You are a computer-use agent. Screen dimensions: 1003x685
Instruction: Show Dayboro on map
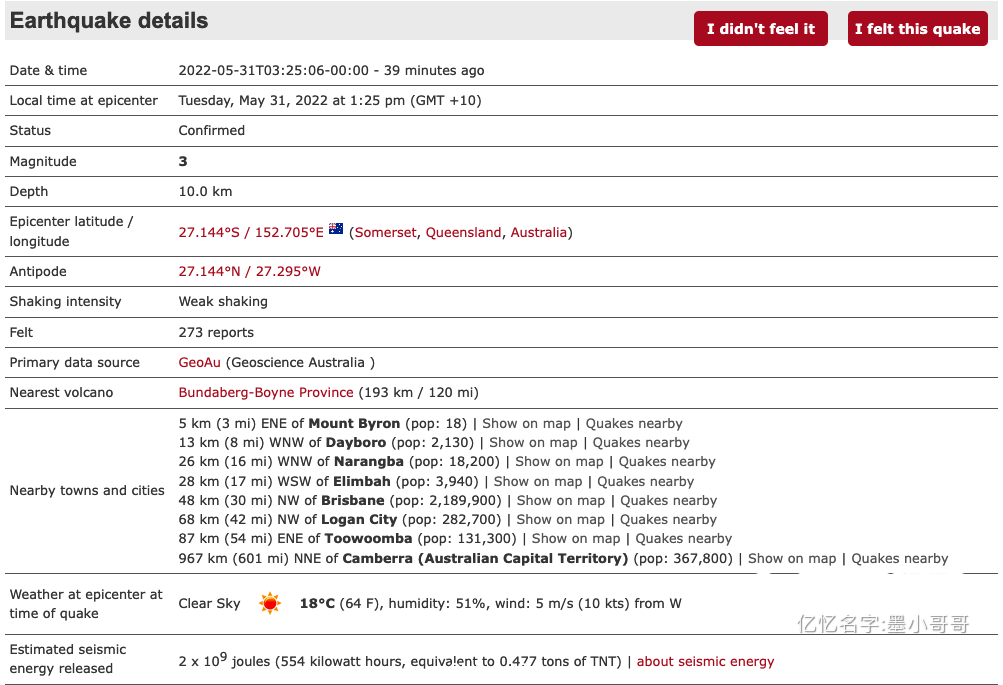click(x=533, y=443)
